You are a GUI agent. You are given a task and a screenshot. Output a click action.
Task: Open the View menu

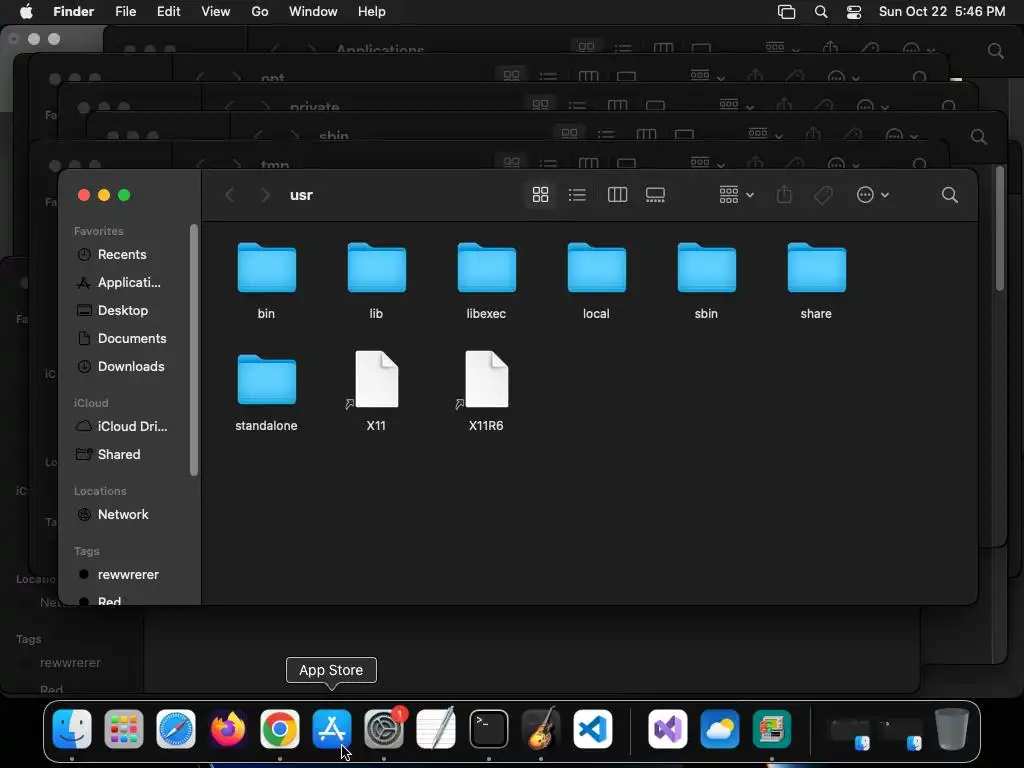point(216,12)
